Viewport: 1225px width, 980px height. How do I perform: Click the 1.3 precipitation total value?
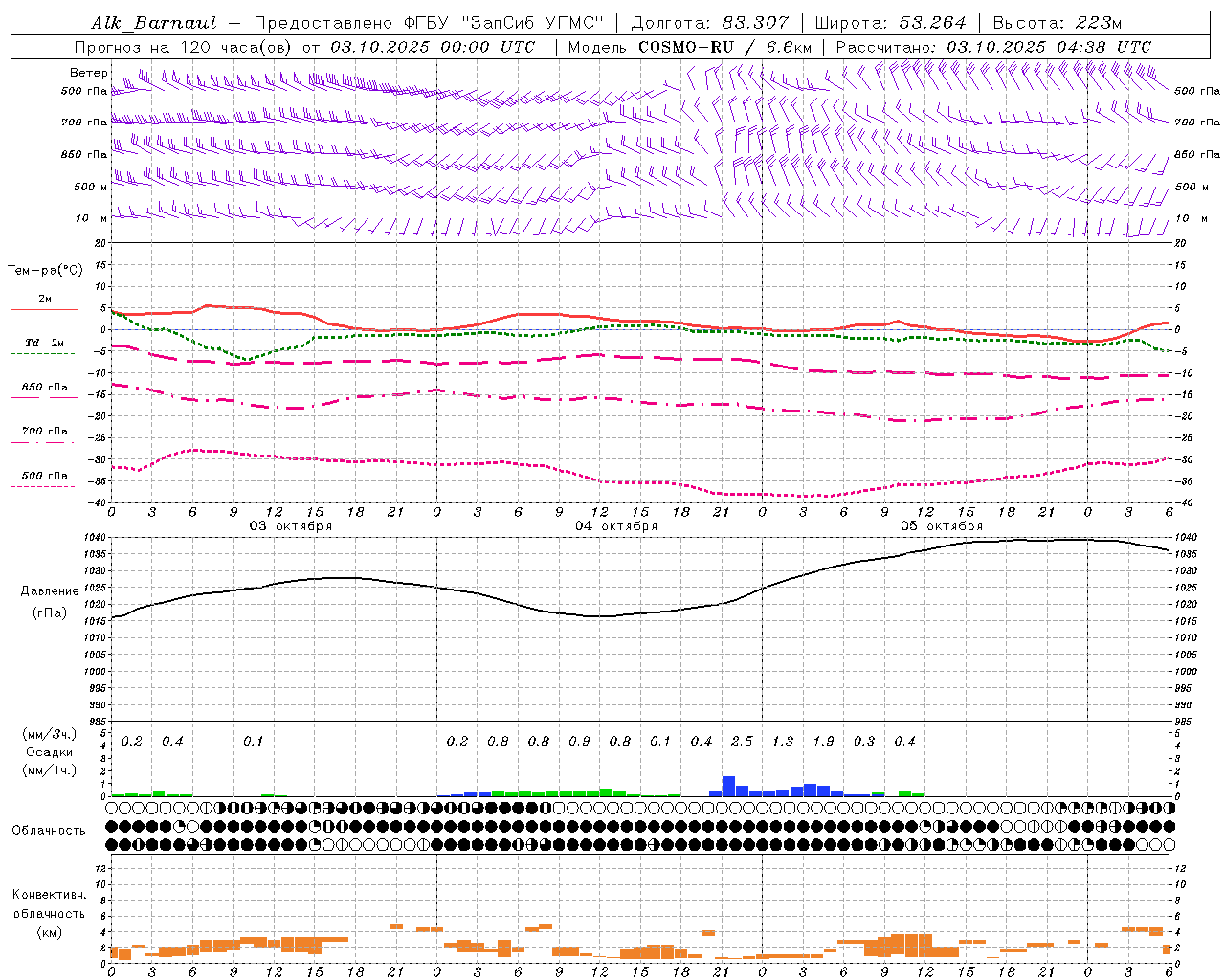click(783, 742)
